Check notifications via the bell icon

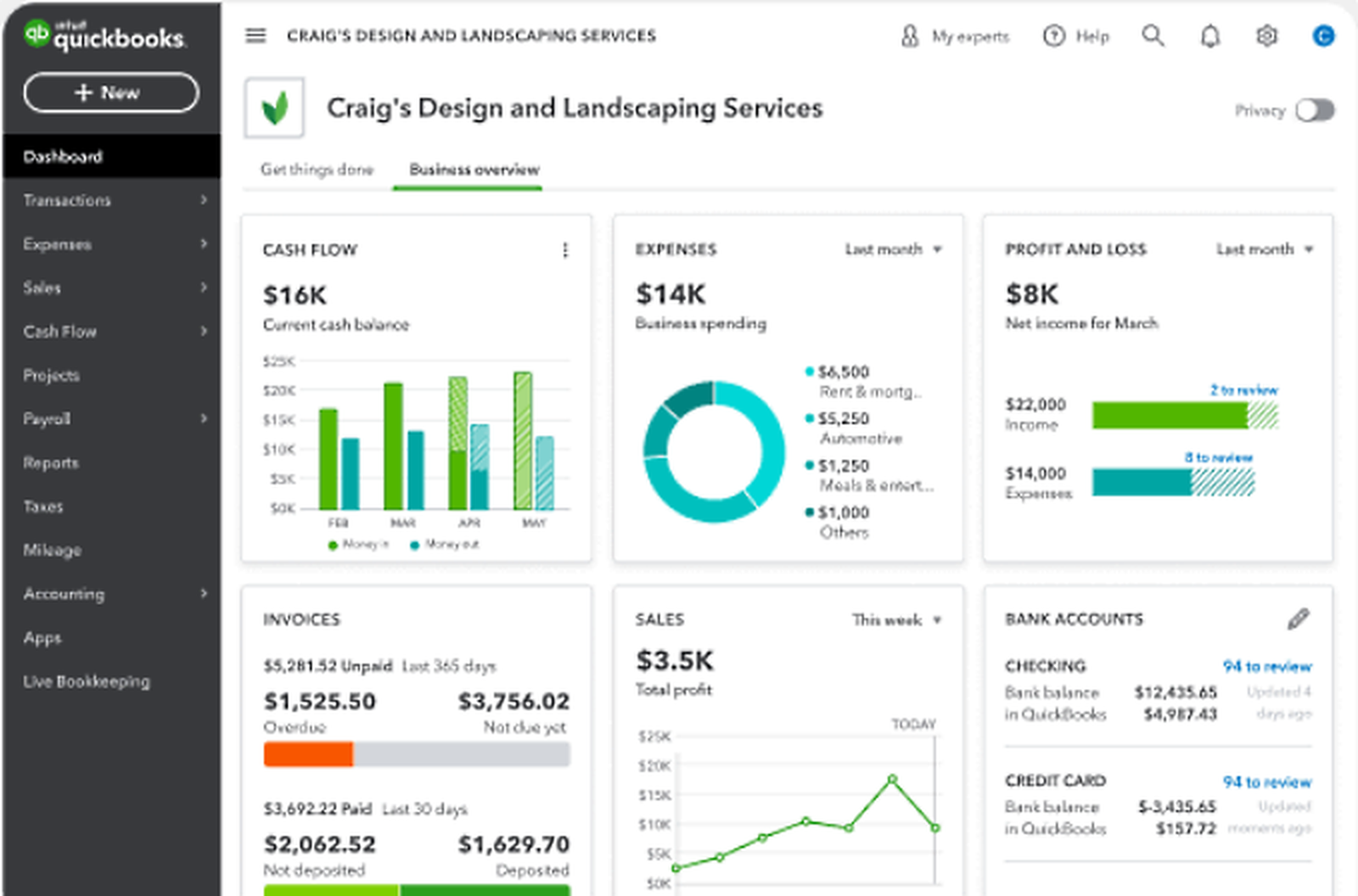coord(1209,36)
